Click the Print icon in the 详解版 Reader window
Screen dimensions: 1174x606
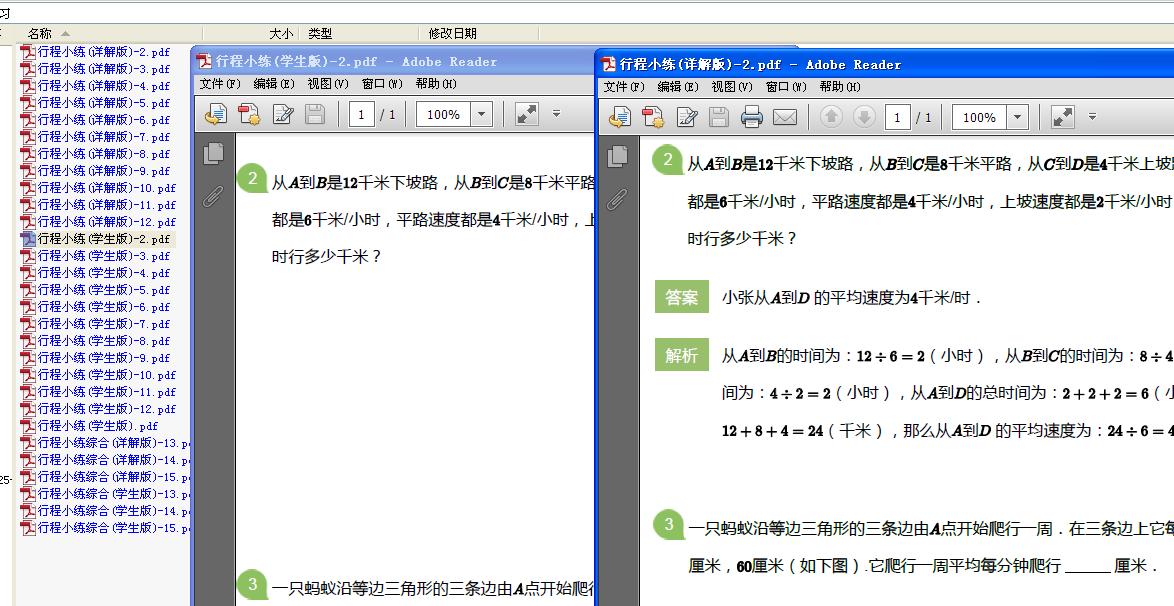click(x=752, y=118)
